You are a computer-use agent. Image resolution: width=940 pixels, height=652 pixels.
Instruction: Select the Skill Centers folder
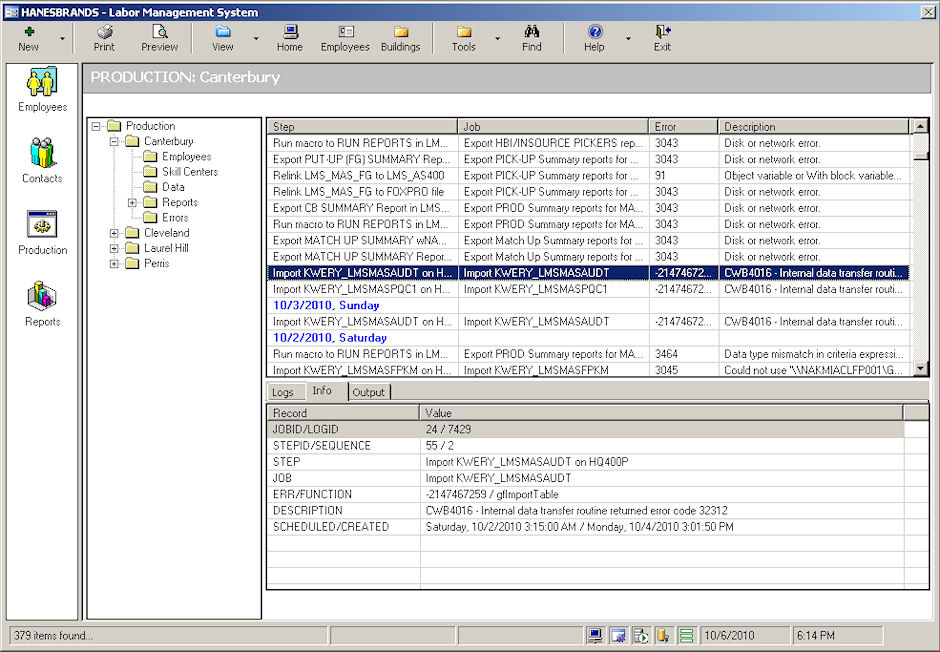click(x=181, y=172)
